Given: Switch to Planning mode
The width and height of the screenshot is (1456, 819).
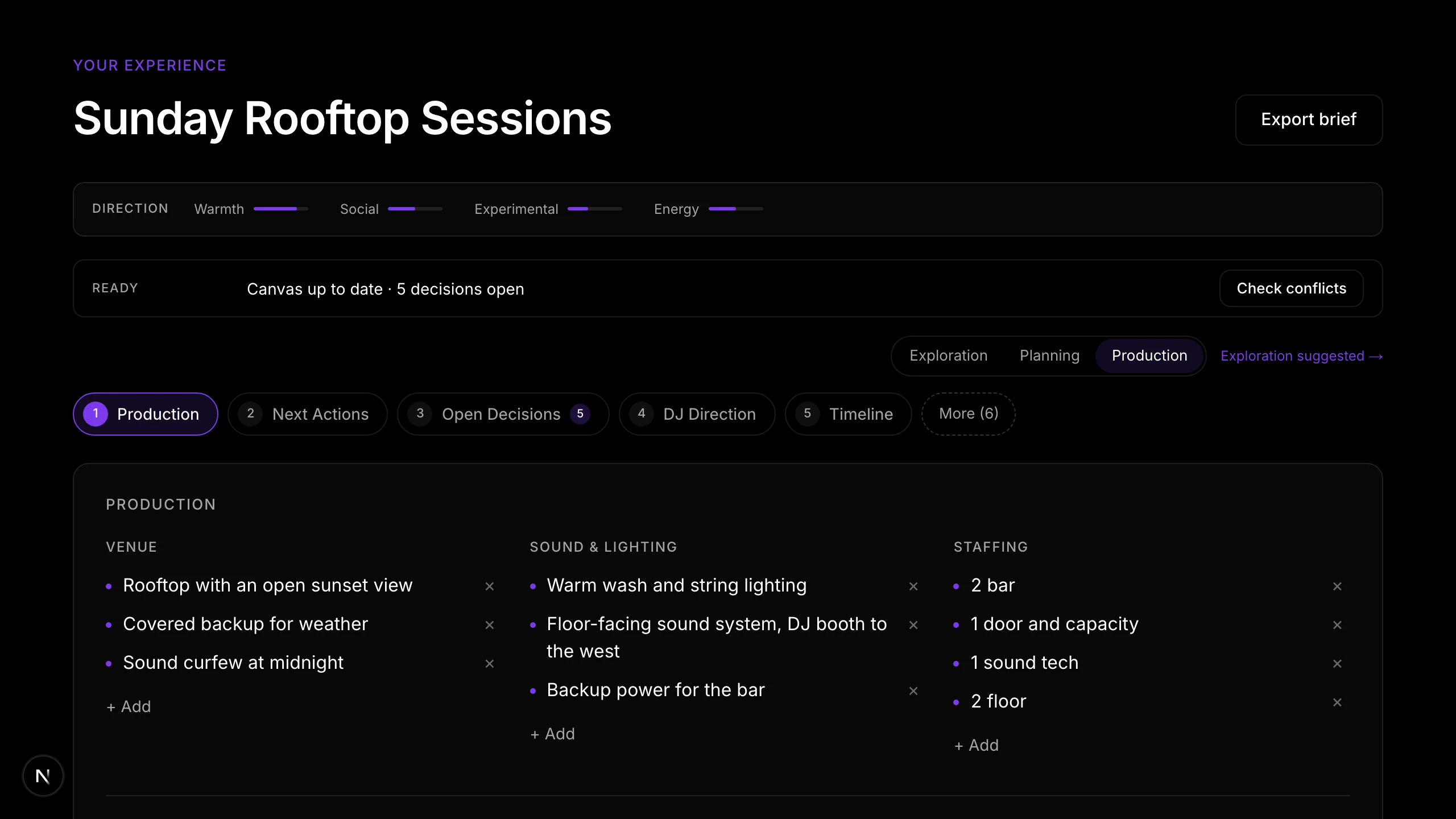Looking at the screenshot, I should [1049, 355].
